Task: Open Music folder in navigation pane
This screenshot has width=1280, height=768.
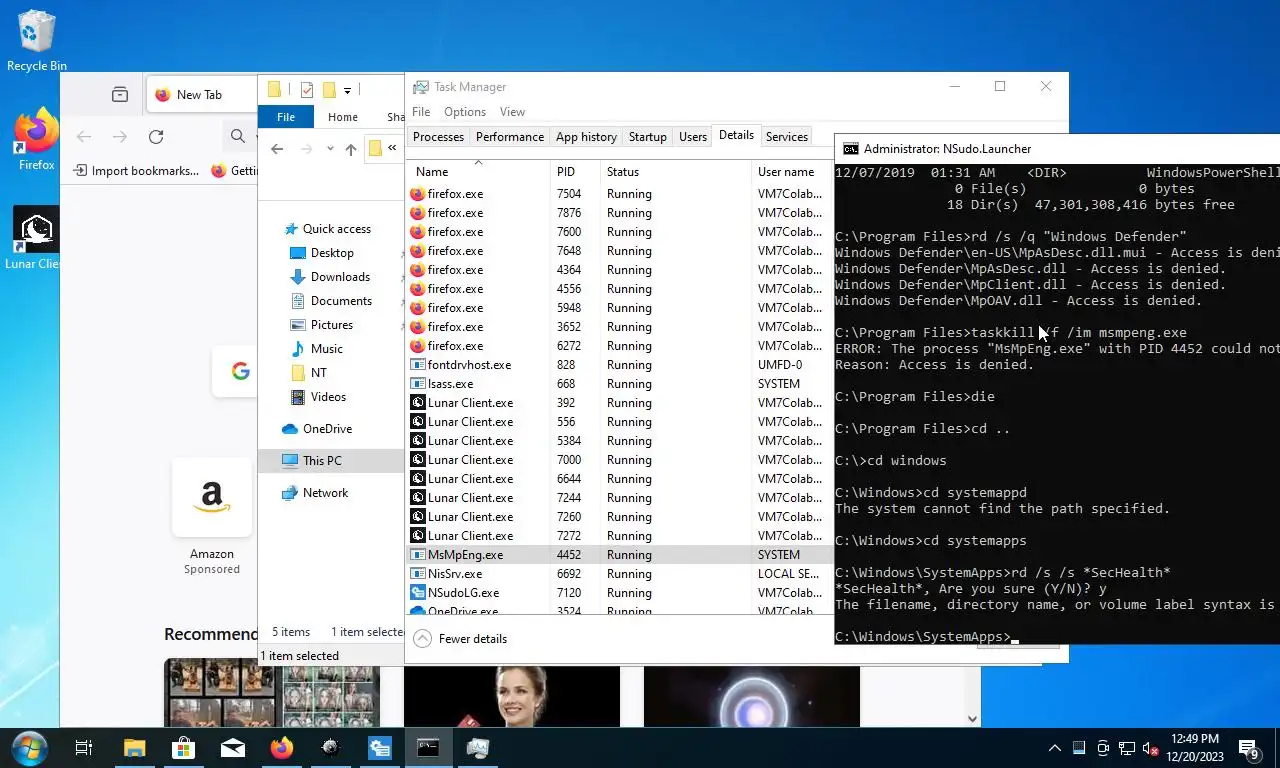Action: [x=327, y=349]
